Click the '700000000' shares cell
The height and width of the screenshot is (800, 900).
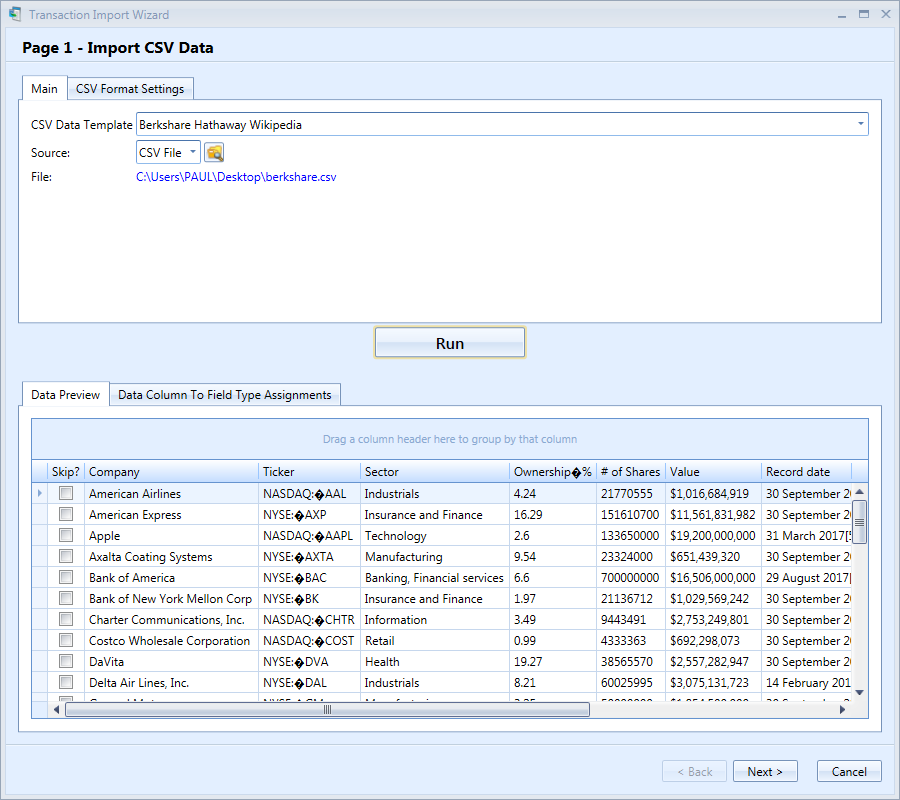tap(631, 577)
